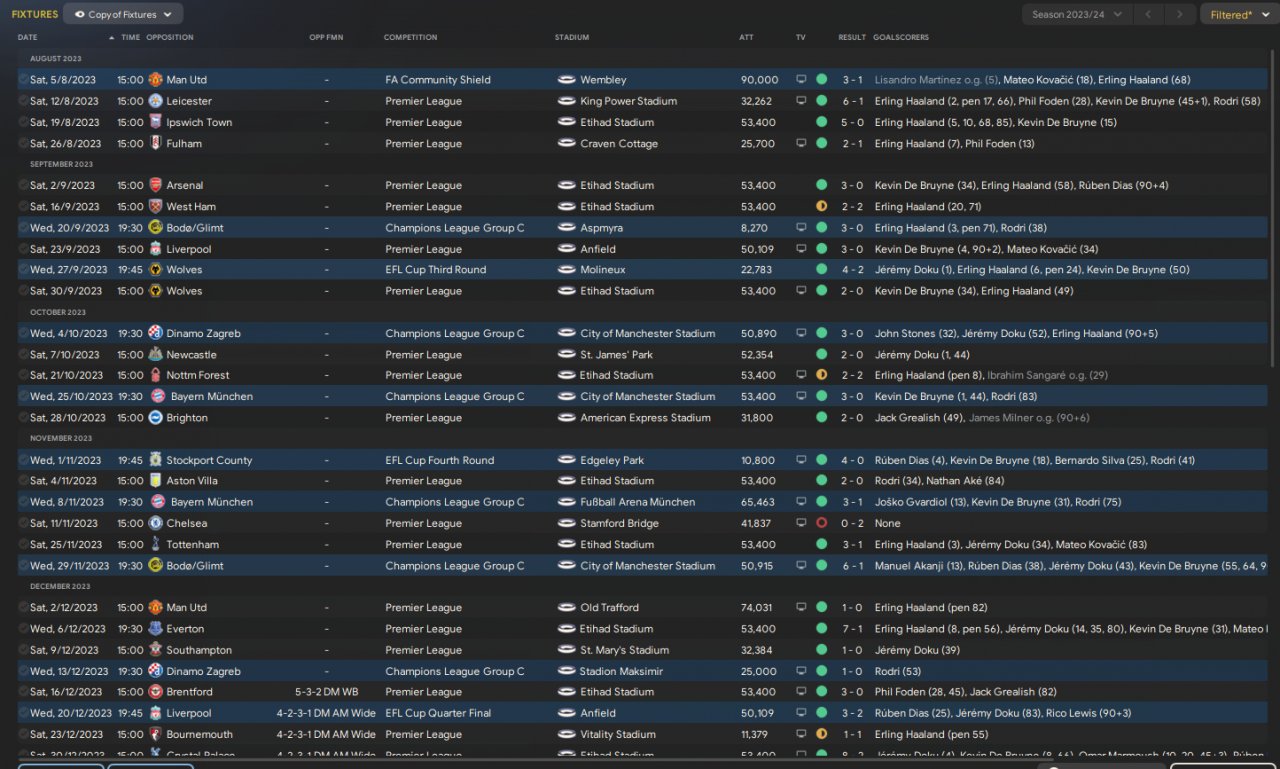Select the St. James' Park stadium name
Image resolution: width=1280 pixels, height=769 pixels.
[617, 354]
